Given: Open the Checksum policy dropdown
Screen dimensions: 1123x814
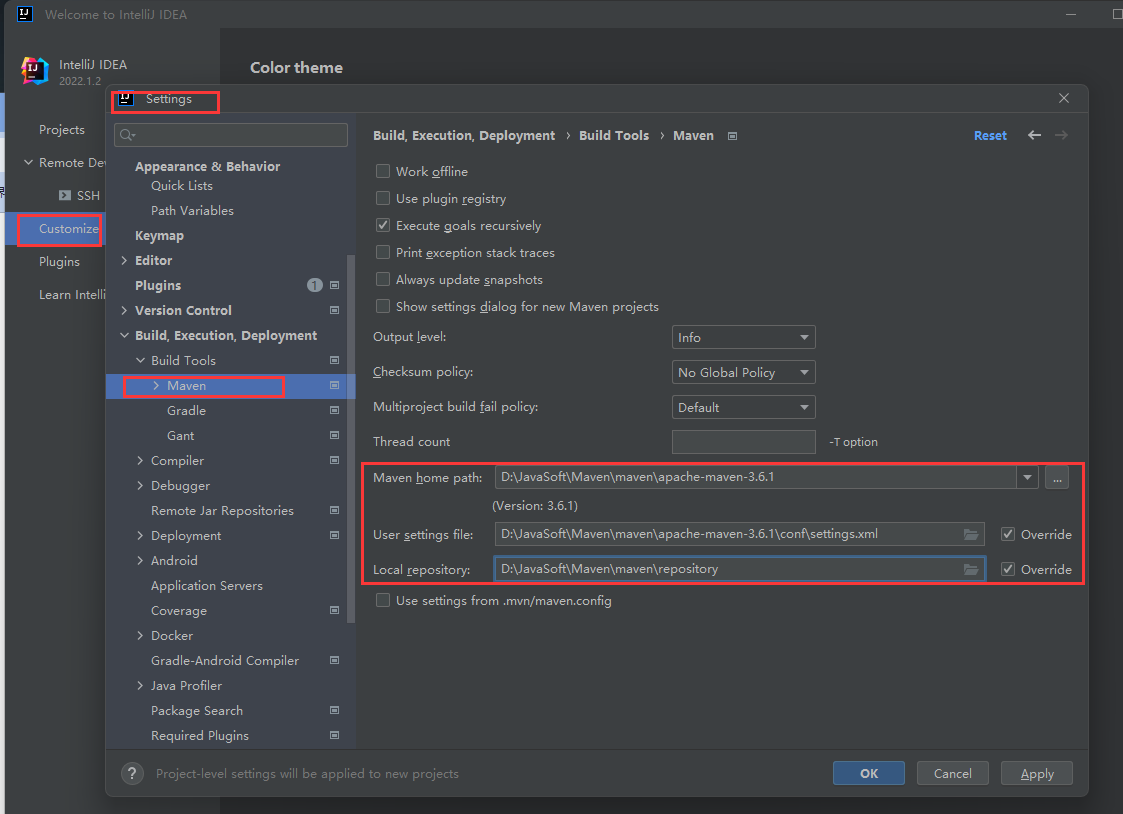Looking at the screenshot, I should tap(743, 372).
